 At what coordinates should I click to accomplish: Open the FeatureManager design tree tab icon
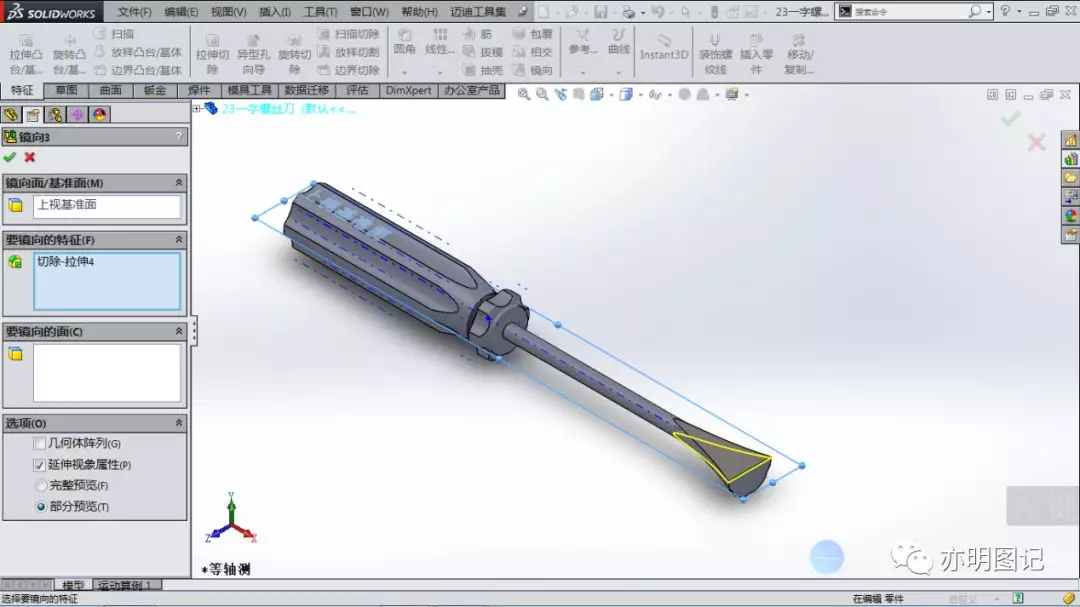click(x=11, y=114)
